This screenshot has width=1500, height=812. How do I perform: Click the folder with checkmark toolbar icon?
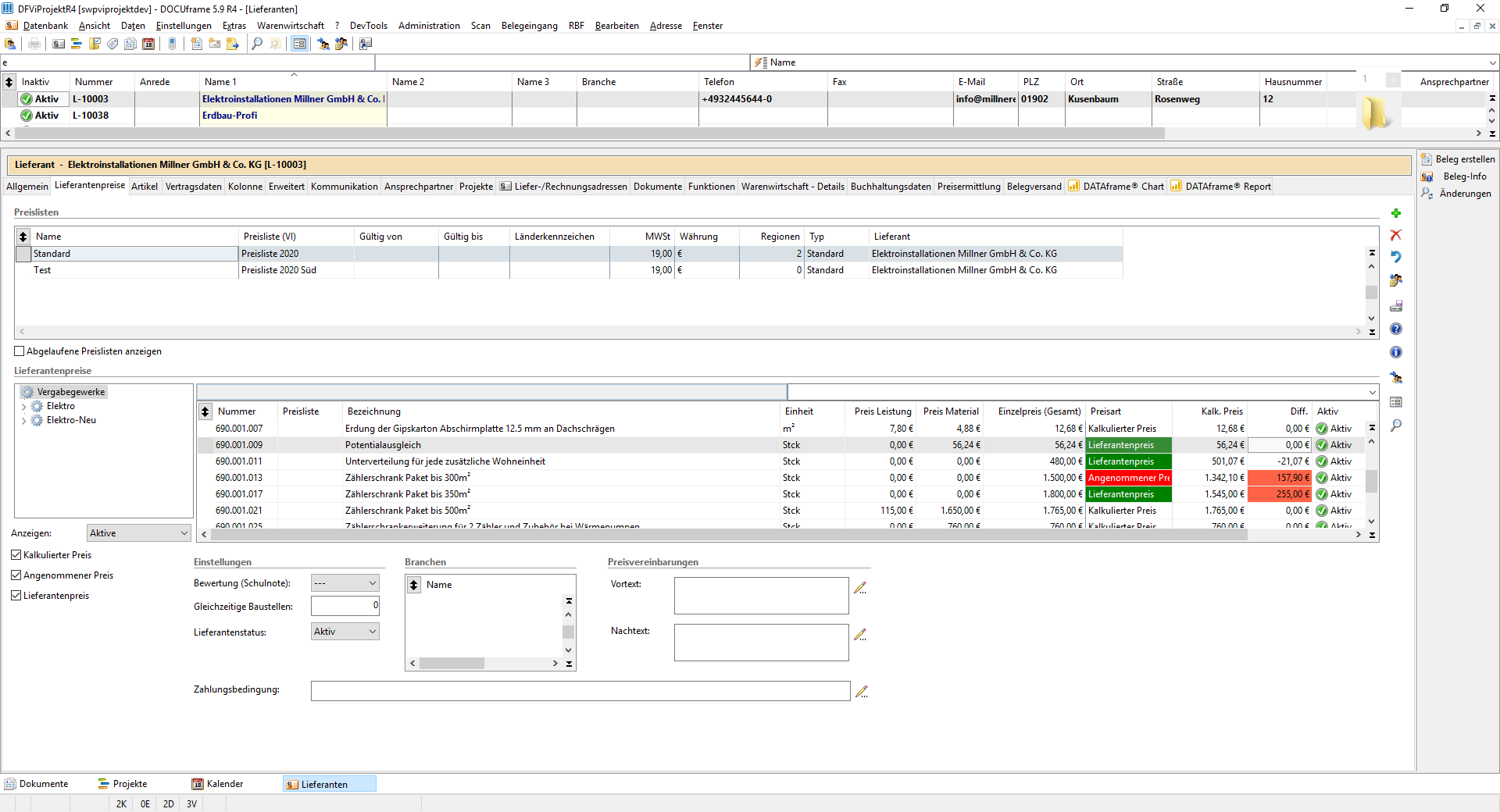(95, 44)
